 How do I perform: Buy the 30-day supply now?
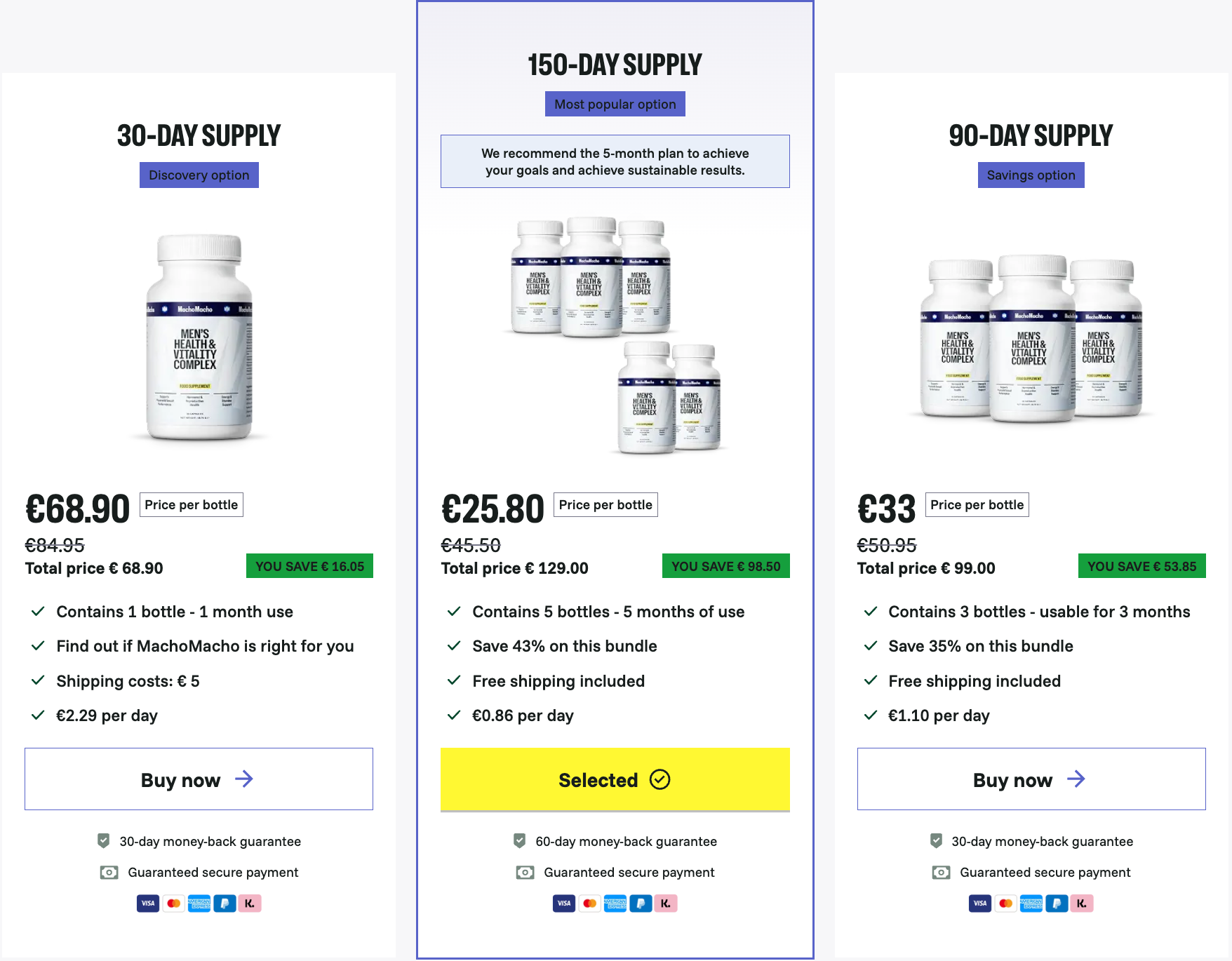199,779
